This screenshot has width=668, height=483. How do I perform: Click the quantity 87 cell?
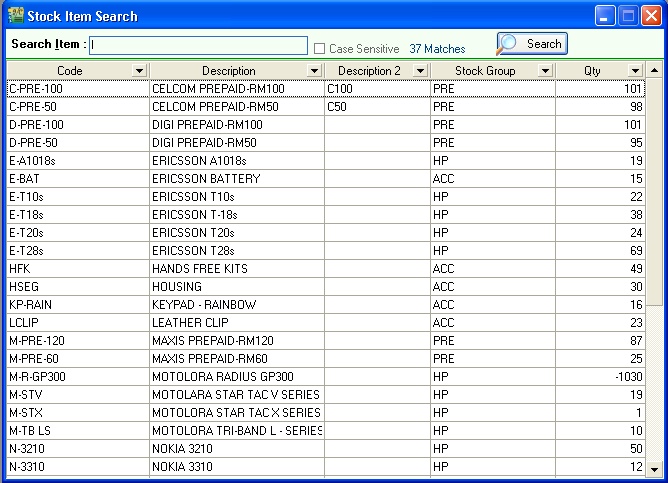click(x=600, y=341)
